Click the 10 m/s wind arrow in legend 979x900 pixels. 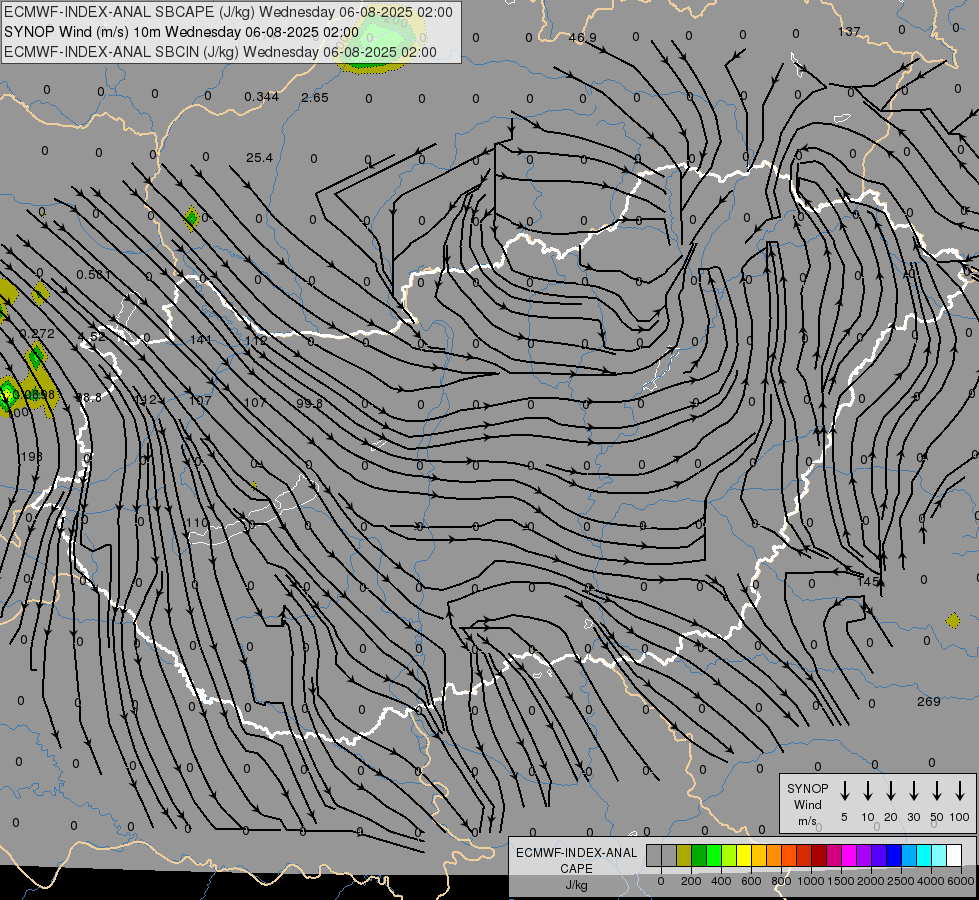pyautogui.click(x=868, y=791)
